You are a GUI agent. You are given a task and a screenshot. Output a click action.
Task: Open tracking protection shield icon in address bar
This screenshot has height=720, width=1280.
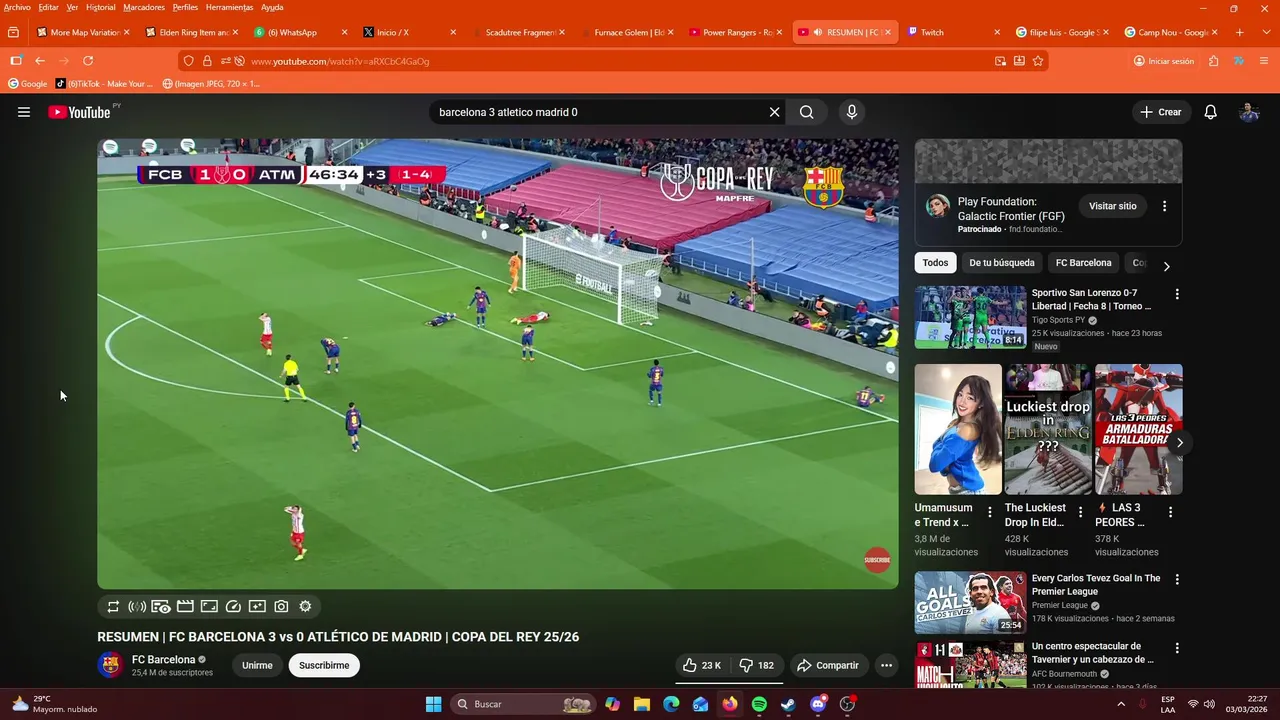(x=188, y=61)
